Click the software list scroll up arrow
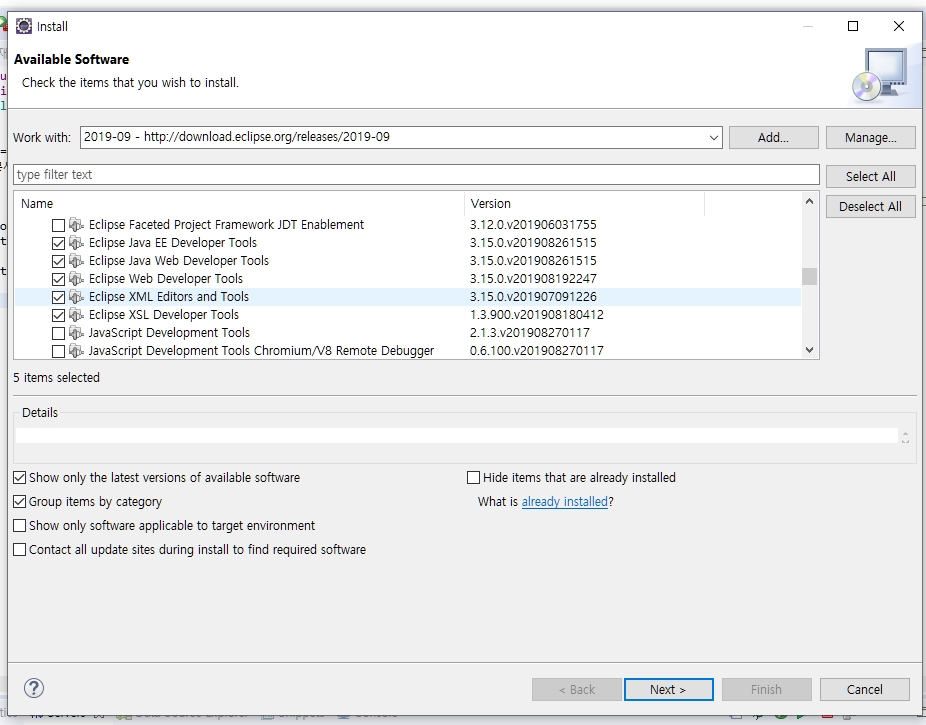The image size is (926, 725). [x=809, y=201]
